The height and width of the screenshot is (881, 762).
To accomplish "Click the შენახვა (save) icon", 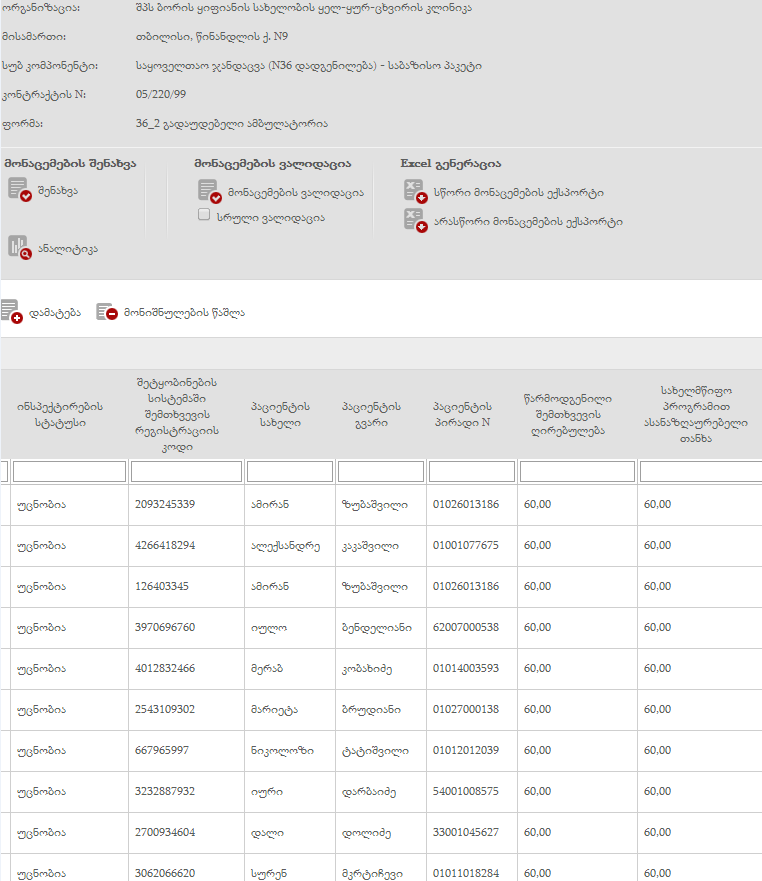I will point(20,189).
